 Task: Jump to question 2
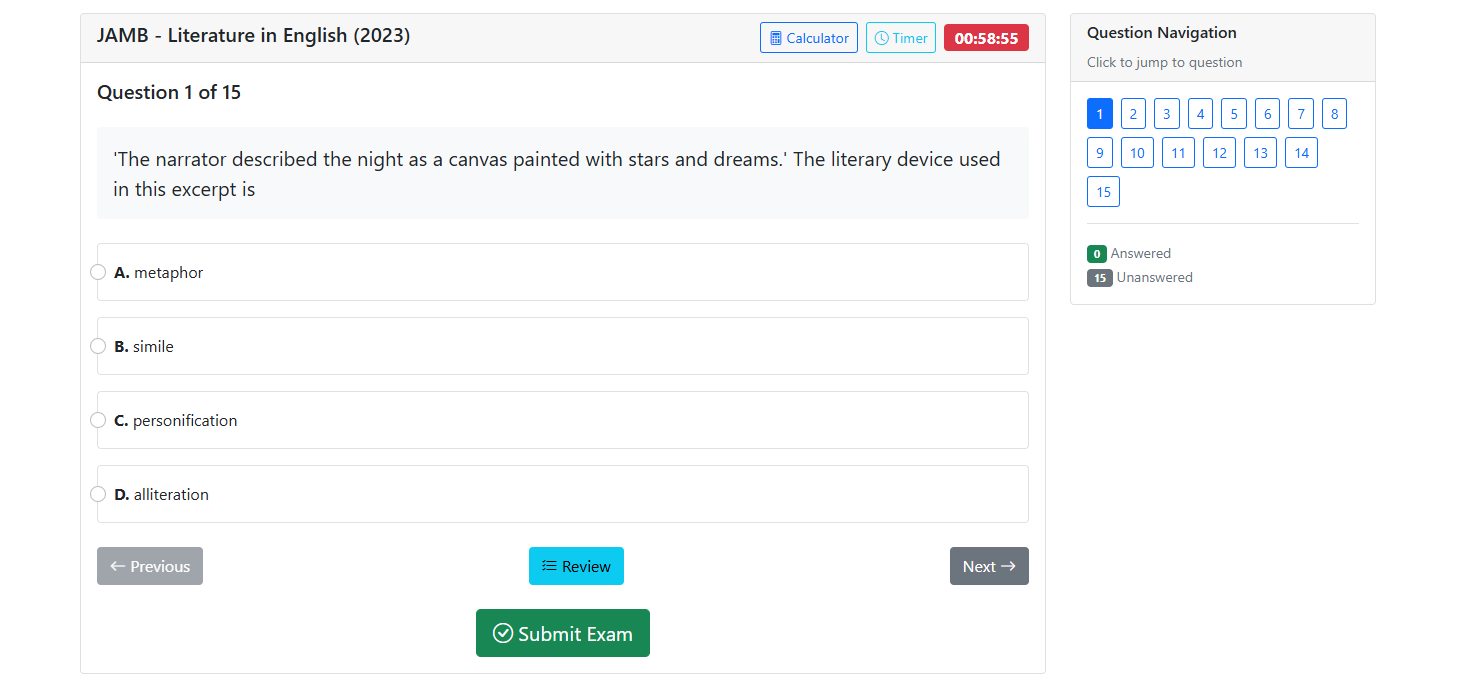(1133, 114)
